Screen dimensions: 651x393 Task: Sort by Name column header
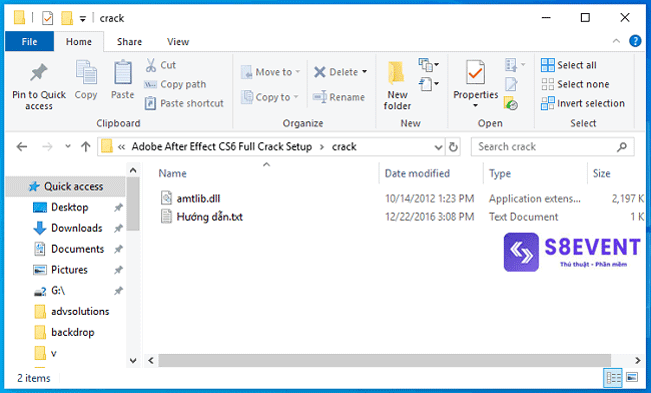pyautogui.click(x=172, y=173)
